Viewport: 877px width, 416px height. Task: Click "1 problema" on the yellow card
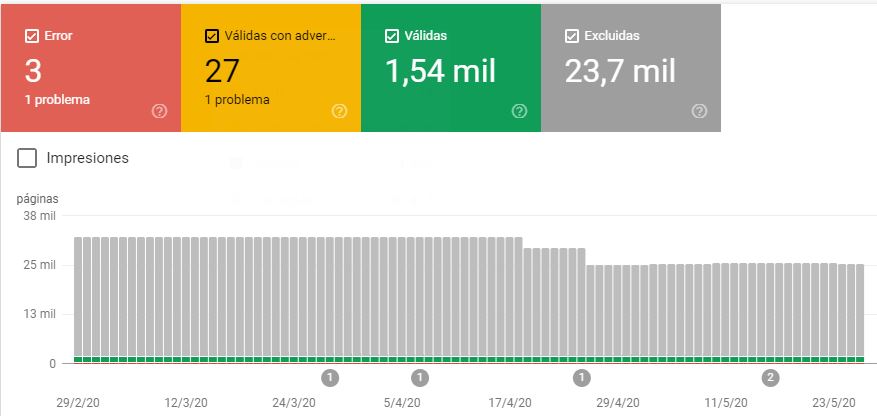(237, 100)
